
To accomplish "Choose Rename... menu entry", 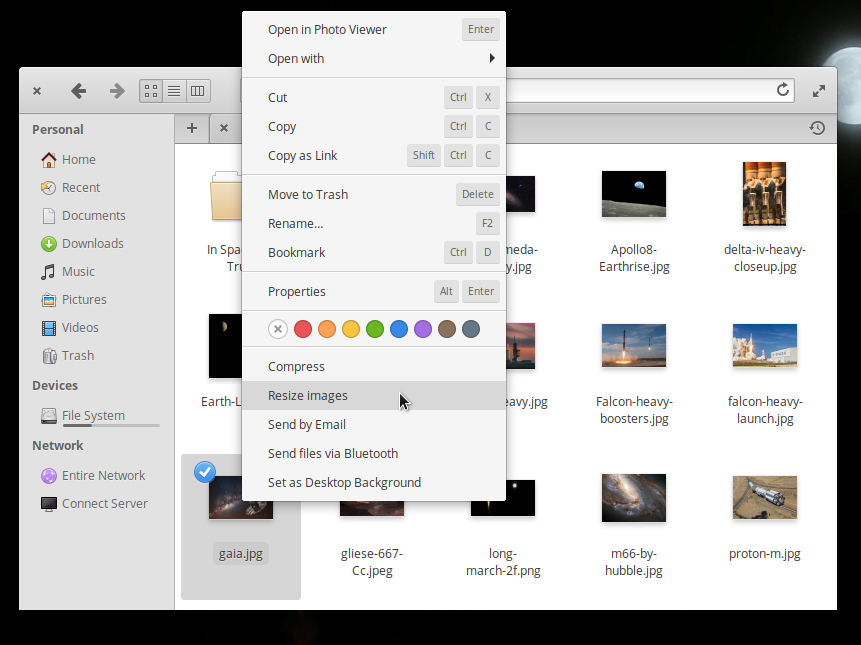I will point(373,224).
